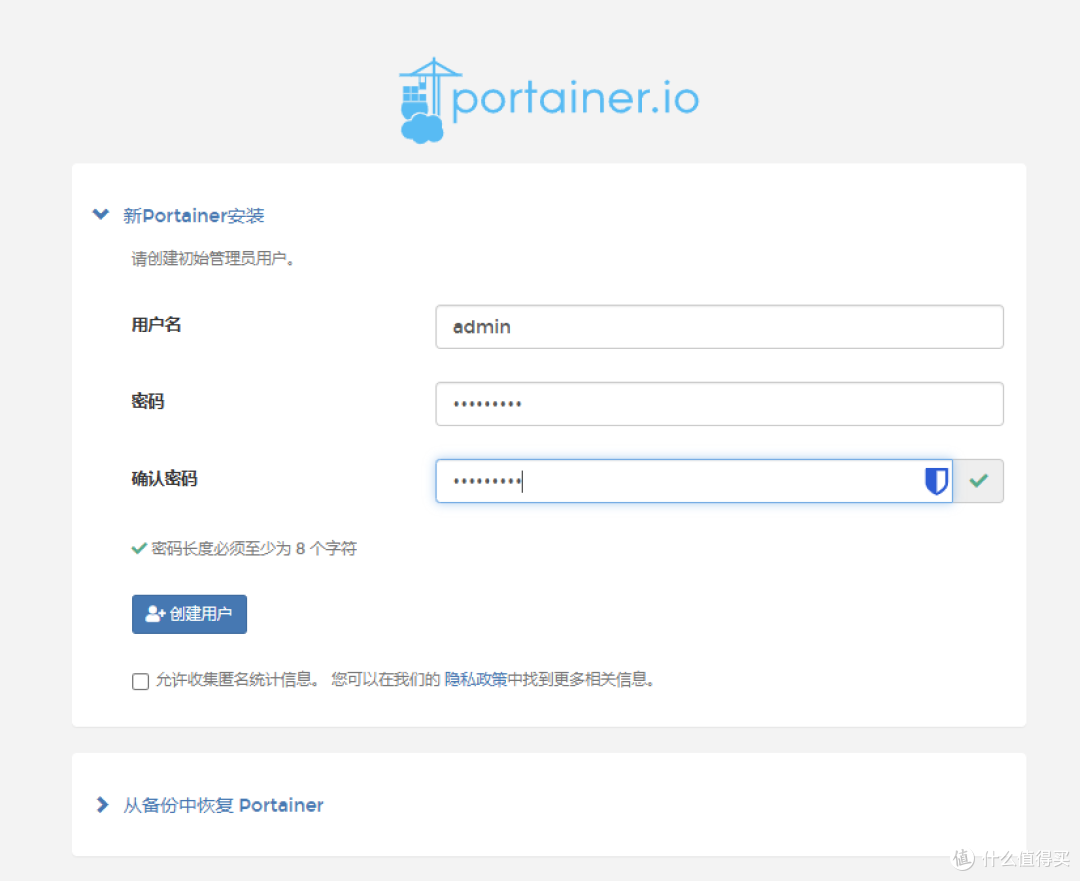1080x881 pixels.
Task: Open the 隐私政策 link
Action: pyautogui.click(x=475, y=680)
